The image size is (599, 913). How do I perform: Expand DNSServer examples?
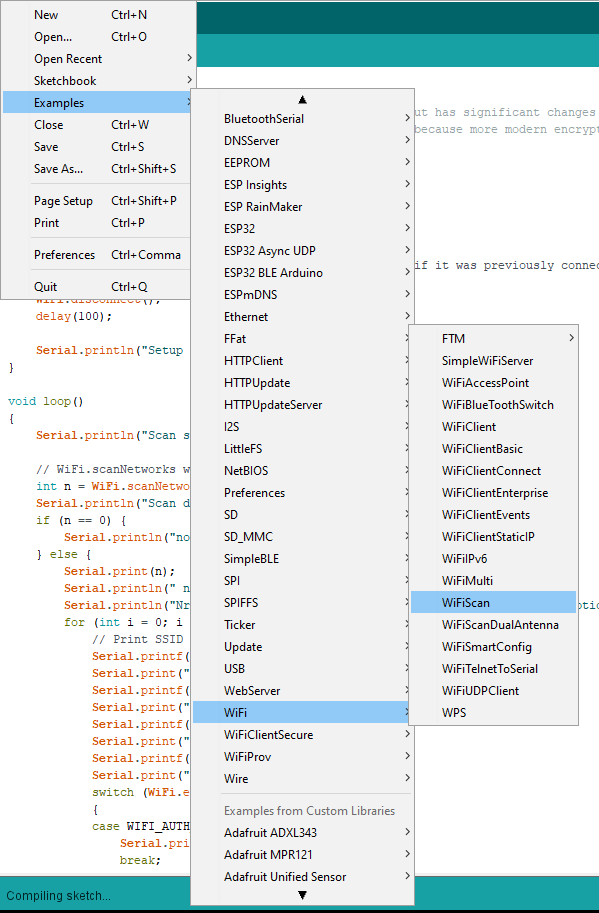pyautogui.click(x=302, y=141)
